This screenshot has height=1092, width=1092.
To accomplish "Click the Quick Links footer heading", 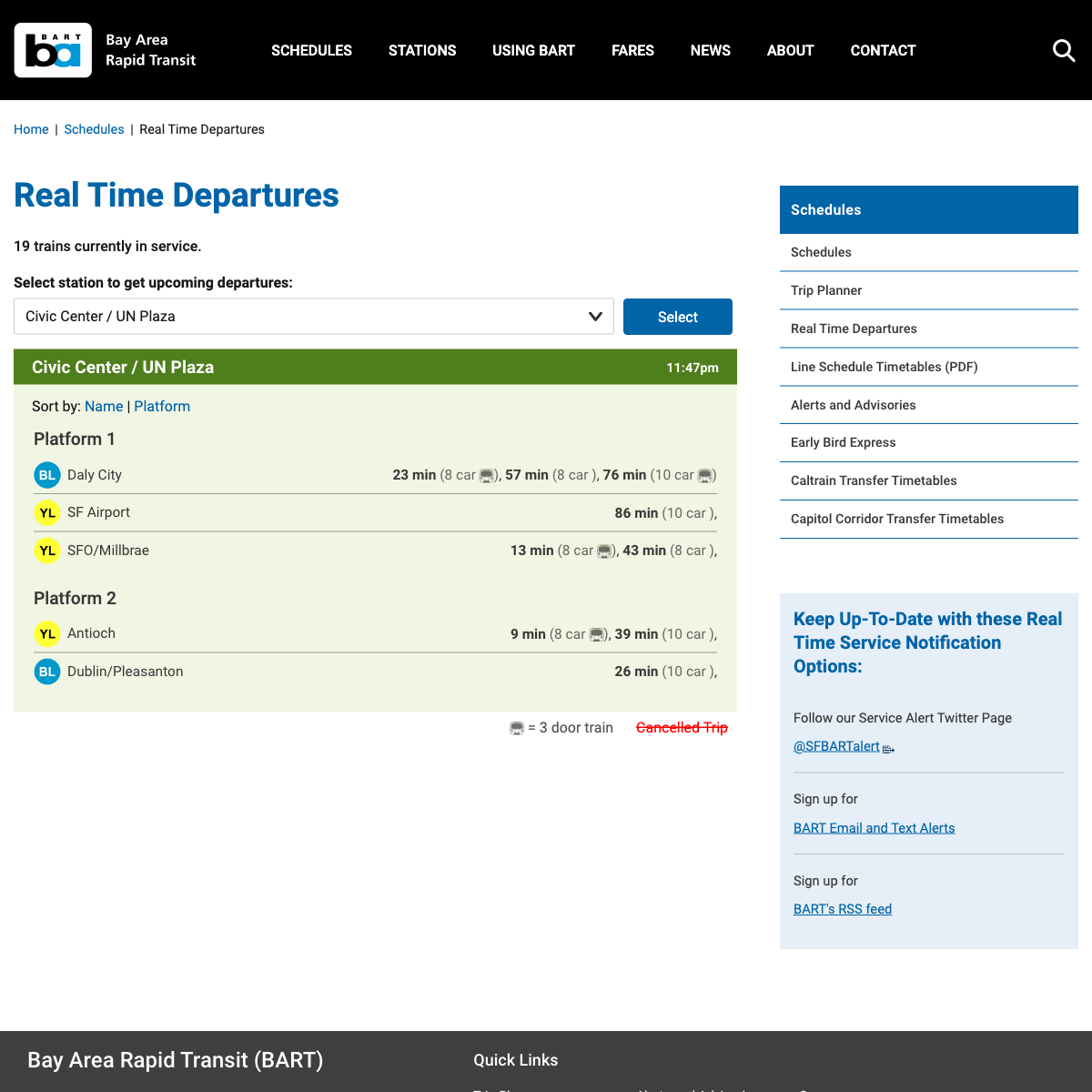I will 516,1060.
